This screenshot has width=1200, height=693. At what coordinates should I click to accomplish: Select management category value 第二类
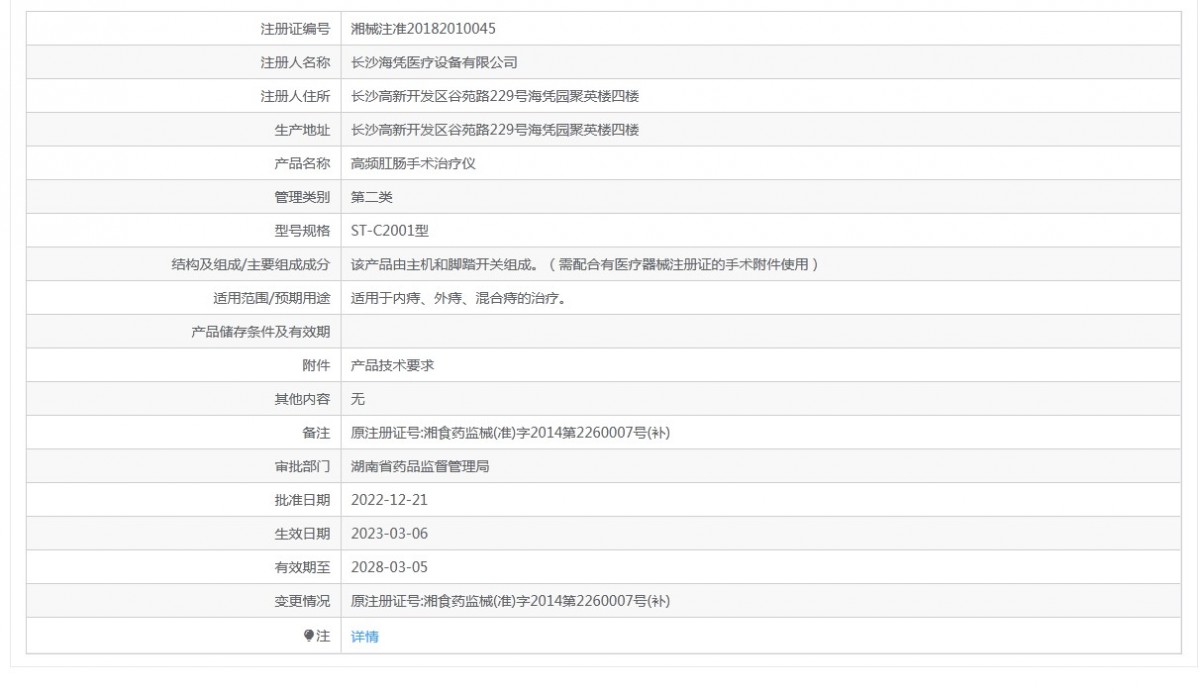coord(372,197)
